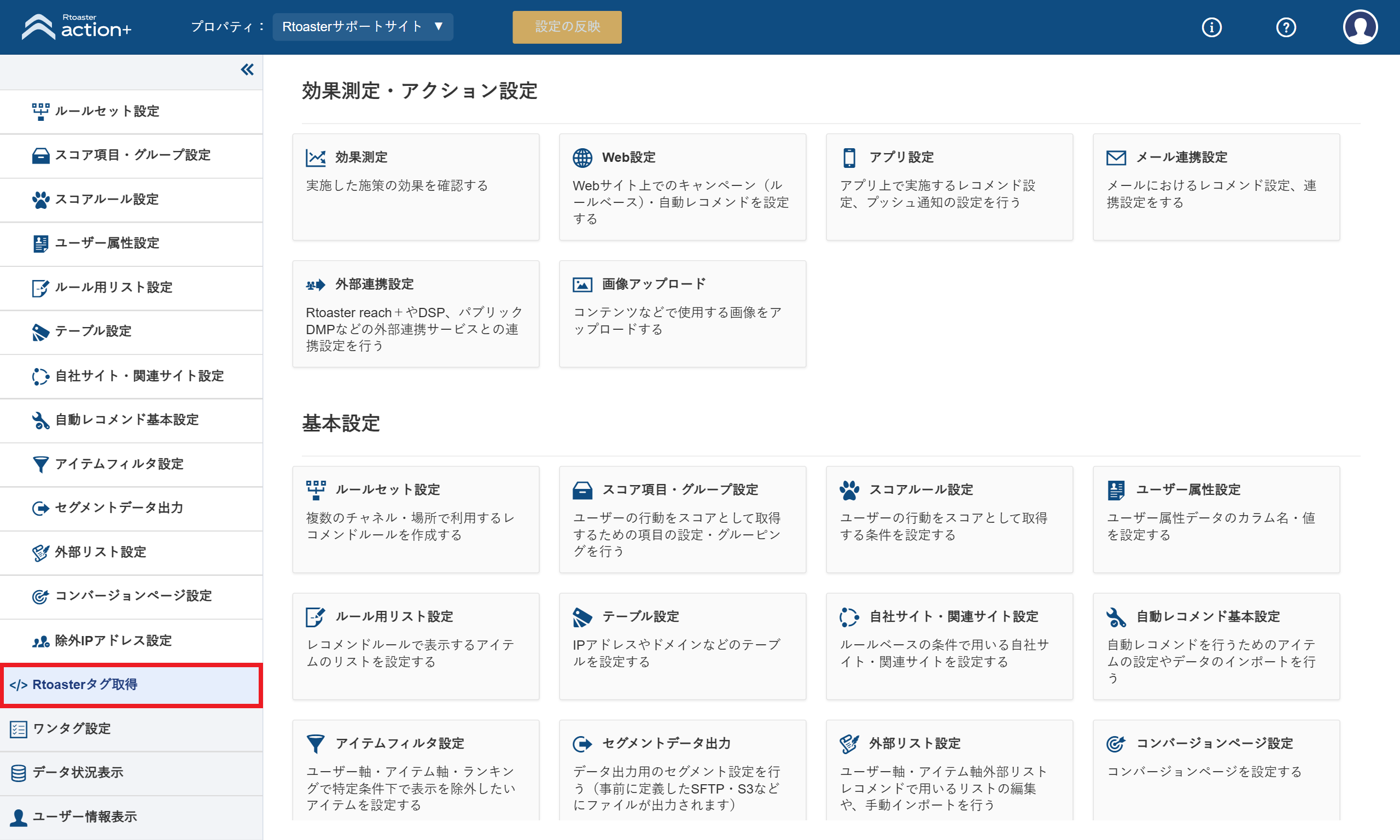Click the セグメントデータ出力 card title

point(666,743)
